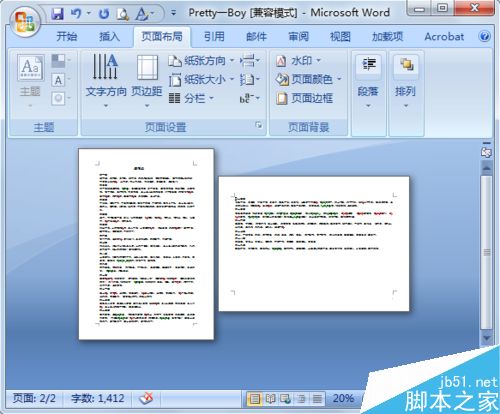The height and width of the screenshot is (414, 500).
Task: Open the Text Direction (文字方向) tool
Action: 106,81
